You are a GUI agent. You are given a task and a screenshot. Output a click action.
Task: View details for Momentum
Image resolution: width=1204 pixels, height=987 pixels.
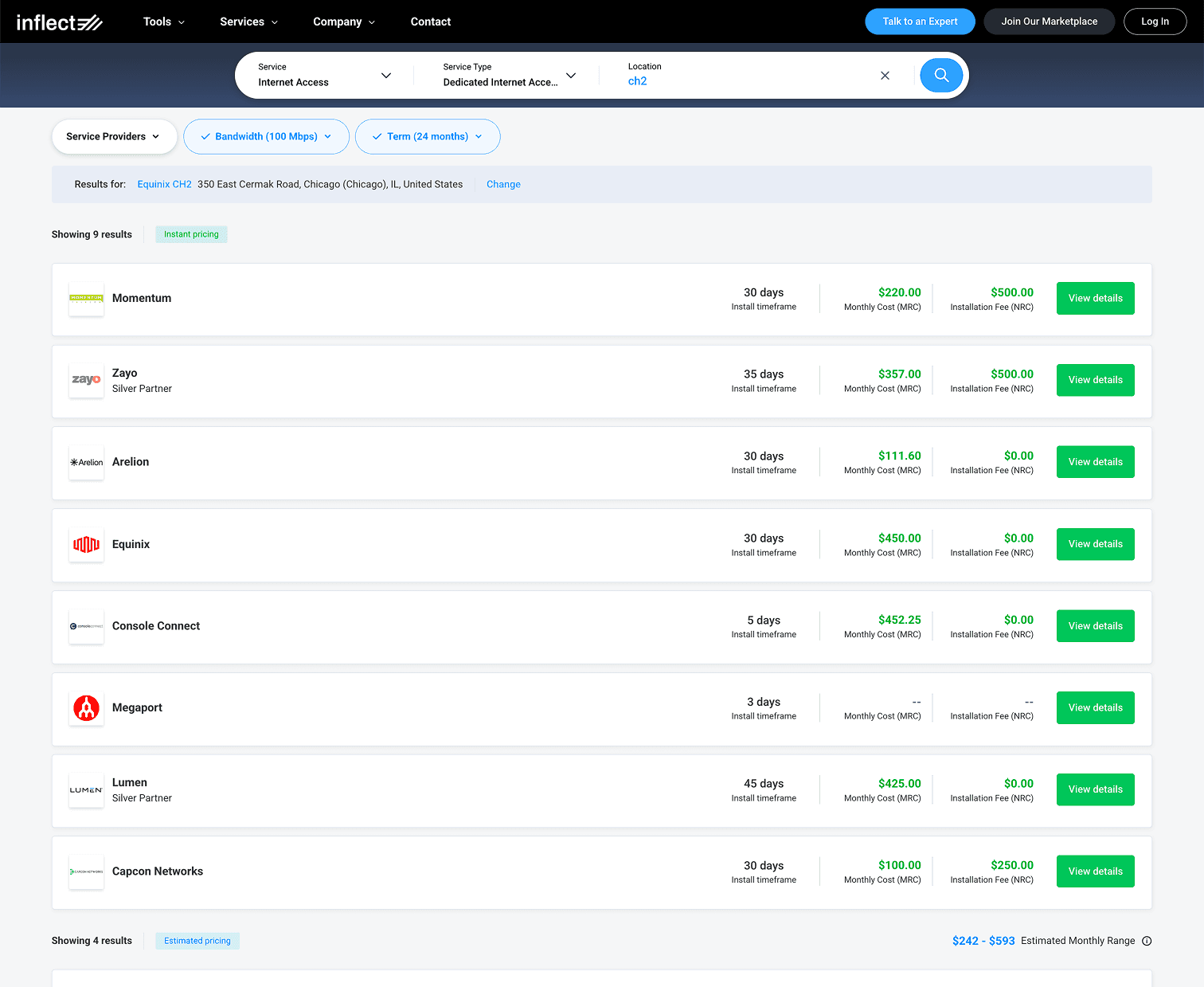coord(1095,298)
